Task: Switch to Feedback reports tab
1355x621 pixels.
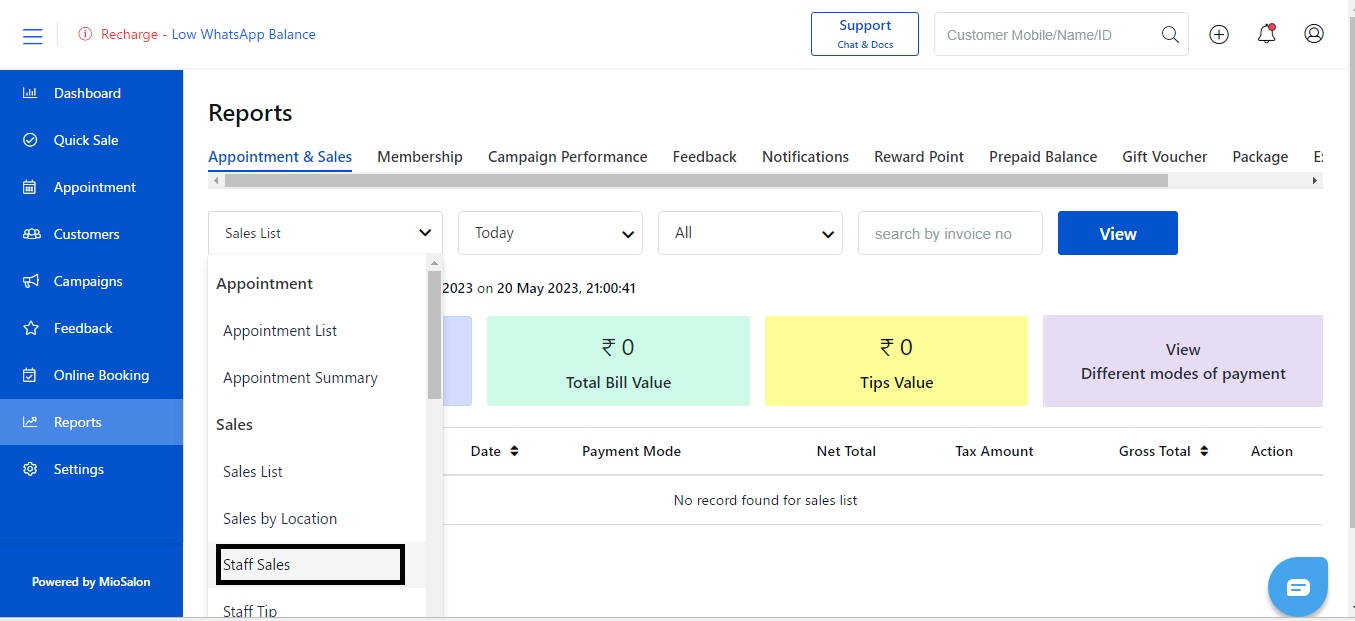Action: 704,157
